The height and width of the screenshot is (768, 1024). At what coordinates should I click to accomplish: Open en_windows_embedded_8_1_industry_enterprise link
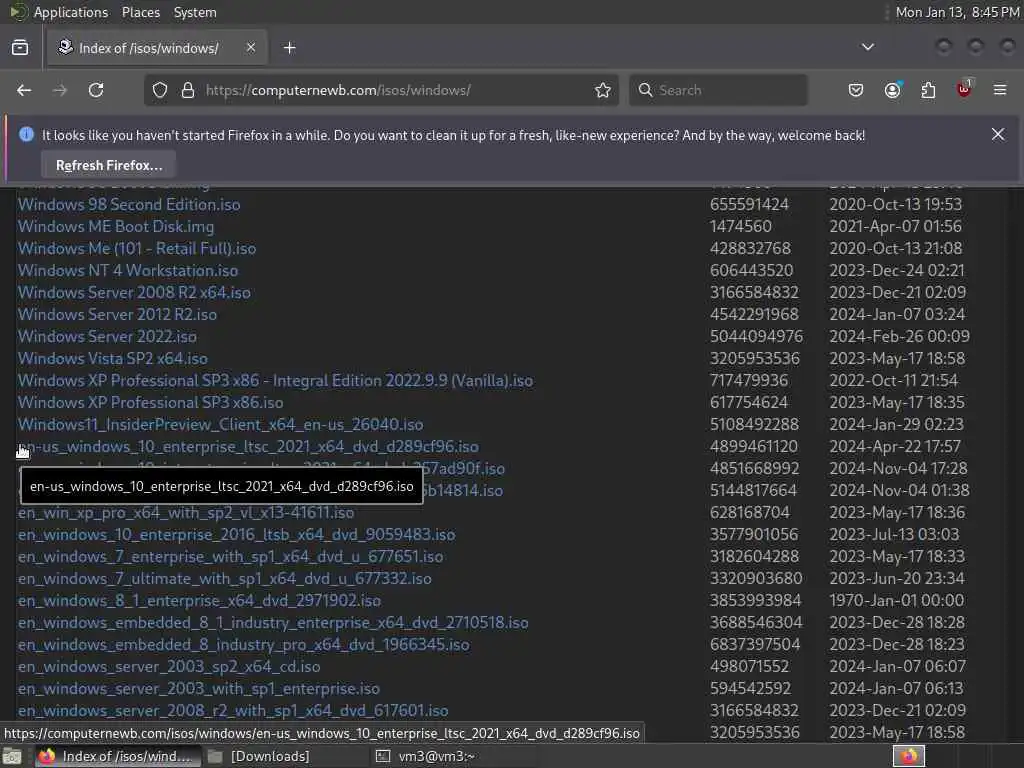click(x=274, y=622)
